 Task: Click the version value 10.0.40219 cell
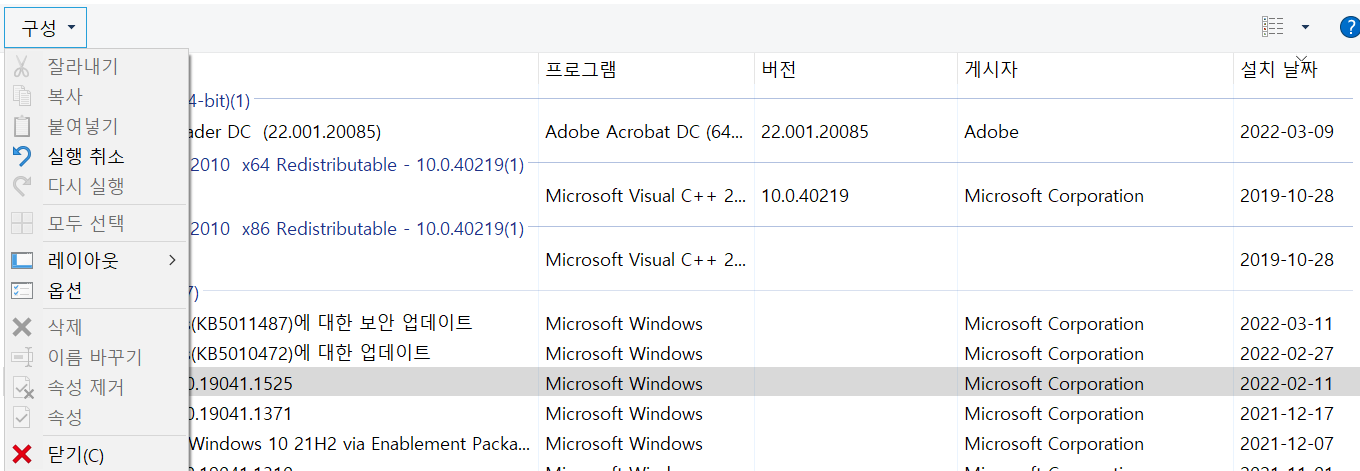click(805, 196)
